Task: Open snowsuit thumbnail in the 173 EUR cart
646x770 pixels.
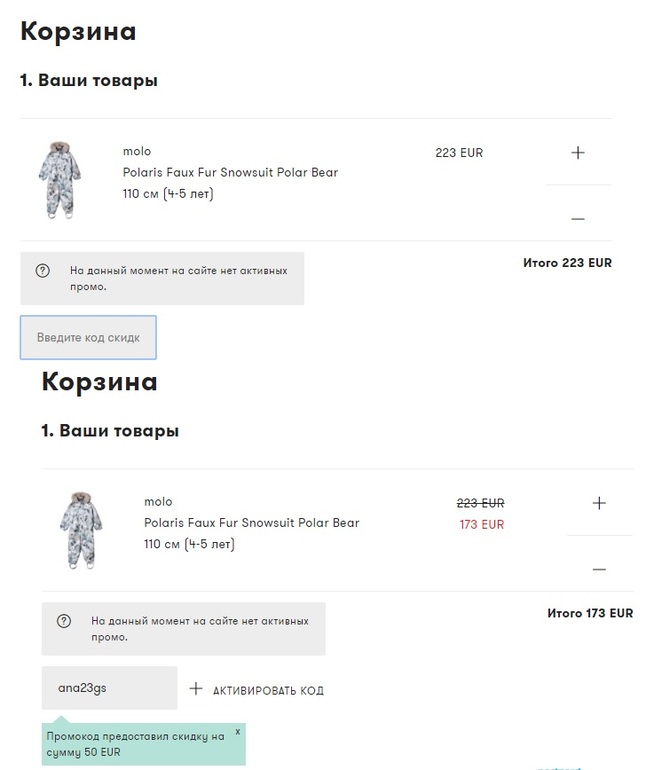Action: (80, 530)
